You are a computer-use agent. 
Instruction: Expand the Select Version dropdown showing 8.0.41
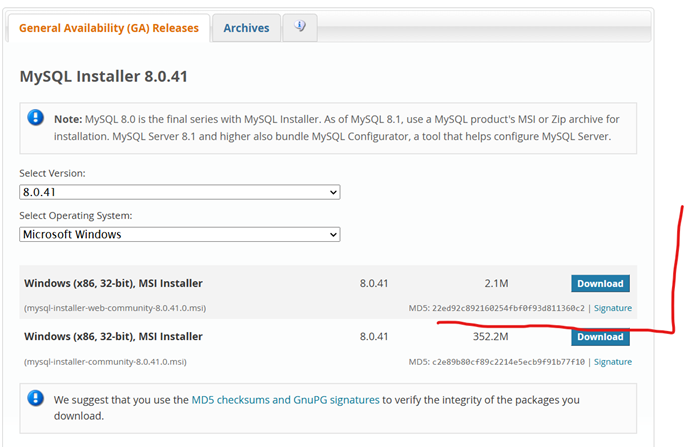click(180, 192)
